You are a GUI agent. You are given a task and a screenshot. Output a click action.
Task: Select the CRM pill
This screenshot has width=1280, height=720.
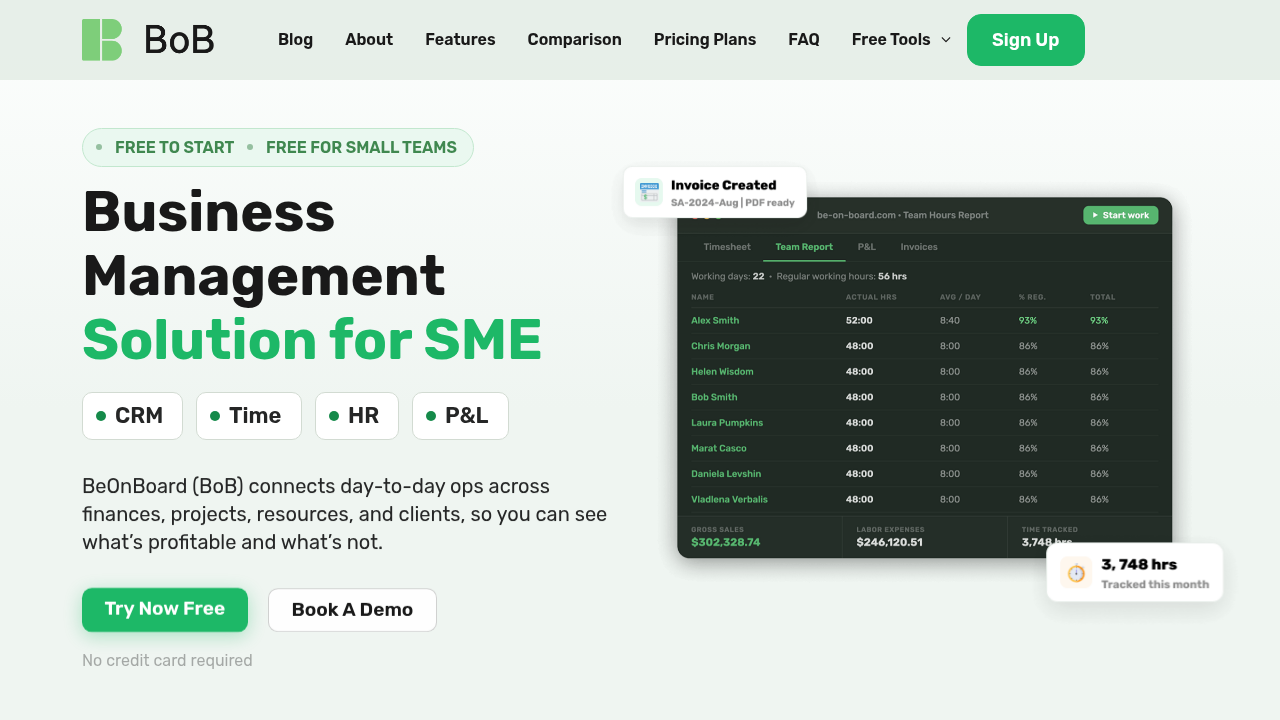[x=132, y=416]
